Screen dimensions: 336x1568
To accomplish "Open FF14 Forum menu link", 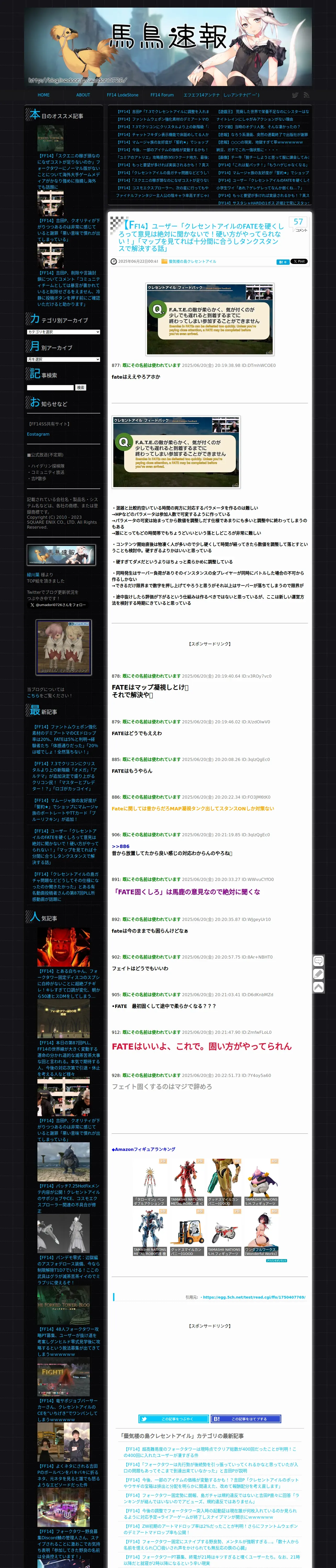I will (x=162, y=95).
